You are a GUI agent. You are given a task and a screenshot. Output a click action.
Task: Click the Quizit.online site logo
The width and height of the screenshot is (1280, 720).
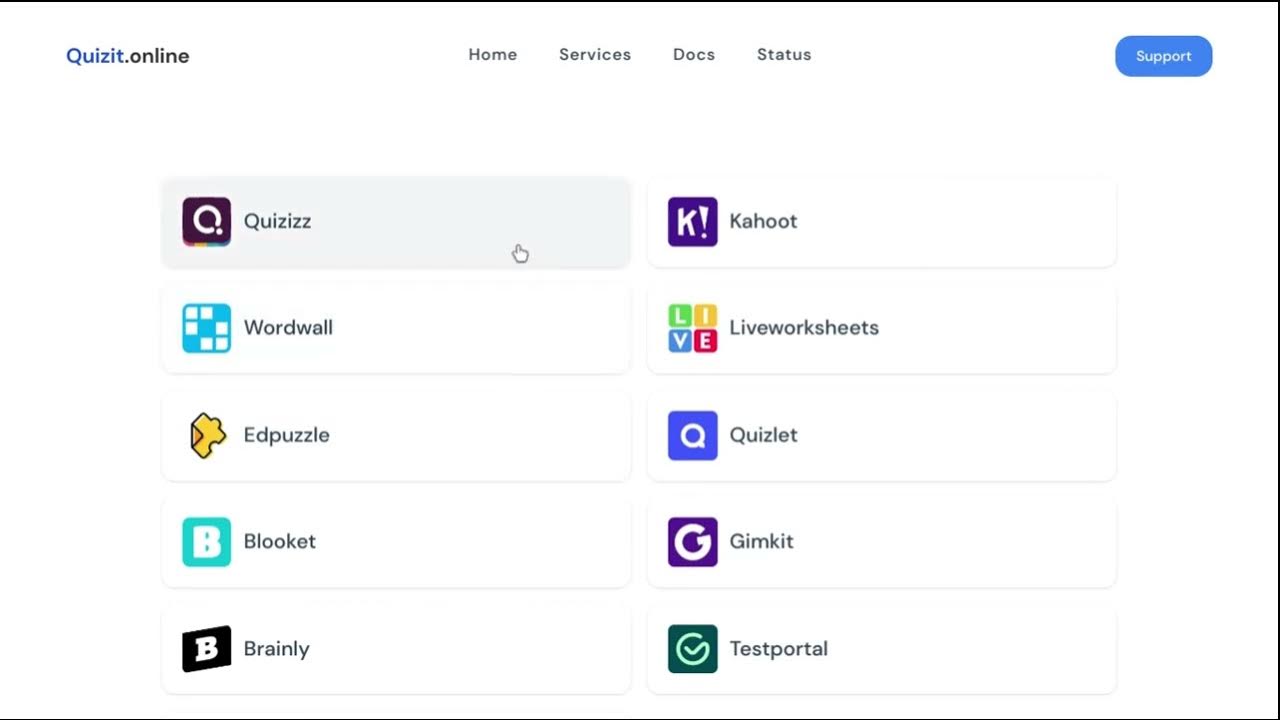tap(128, 56)
